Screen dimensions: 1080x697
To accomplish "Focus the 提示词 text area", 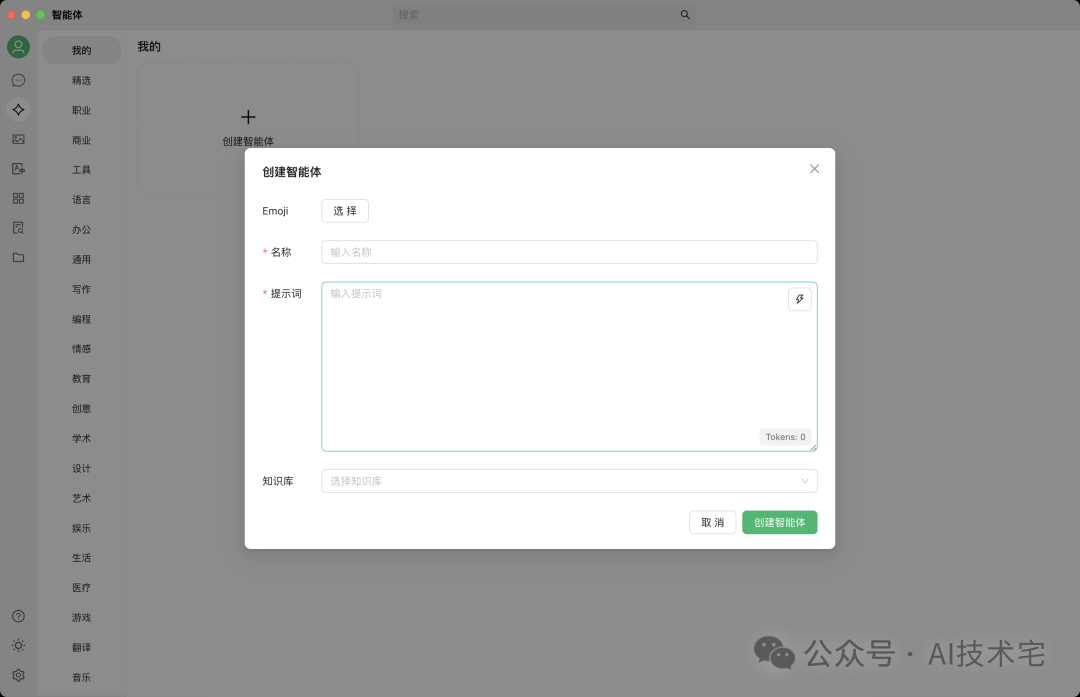I will [569, 366].
